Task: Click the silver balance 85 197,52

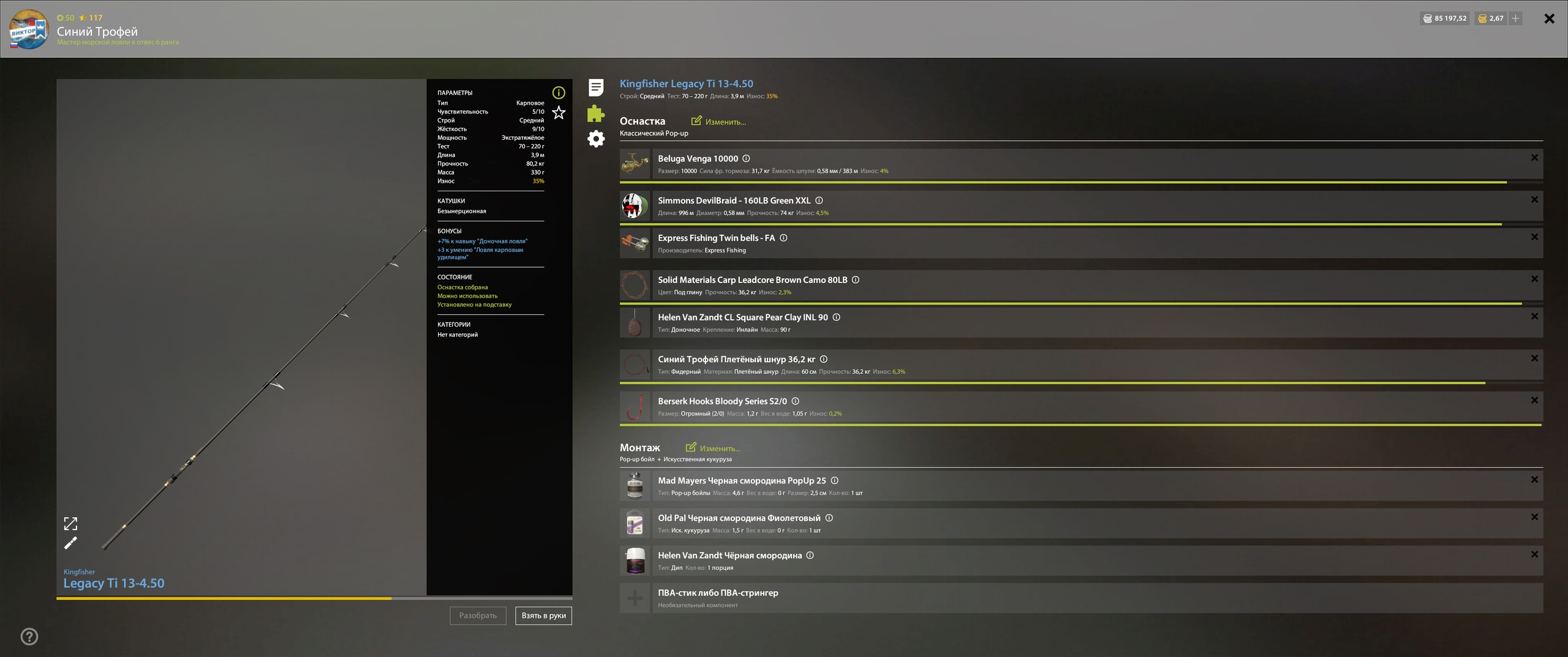Action: (1444, 18)
